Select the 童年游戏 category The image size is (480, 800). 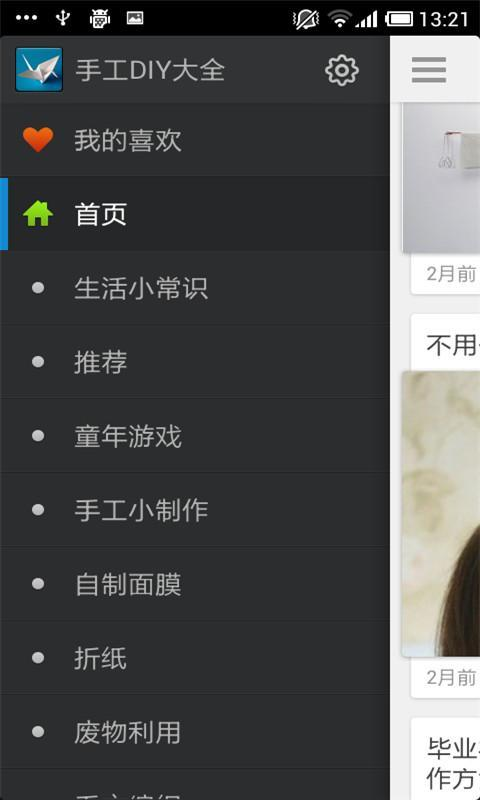tap(195, 436)
